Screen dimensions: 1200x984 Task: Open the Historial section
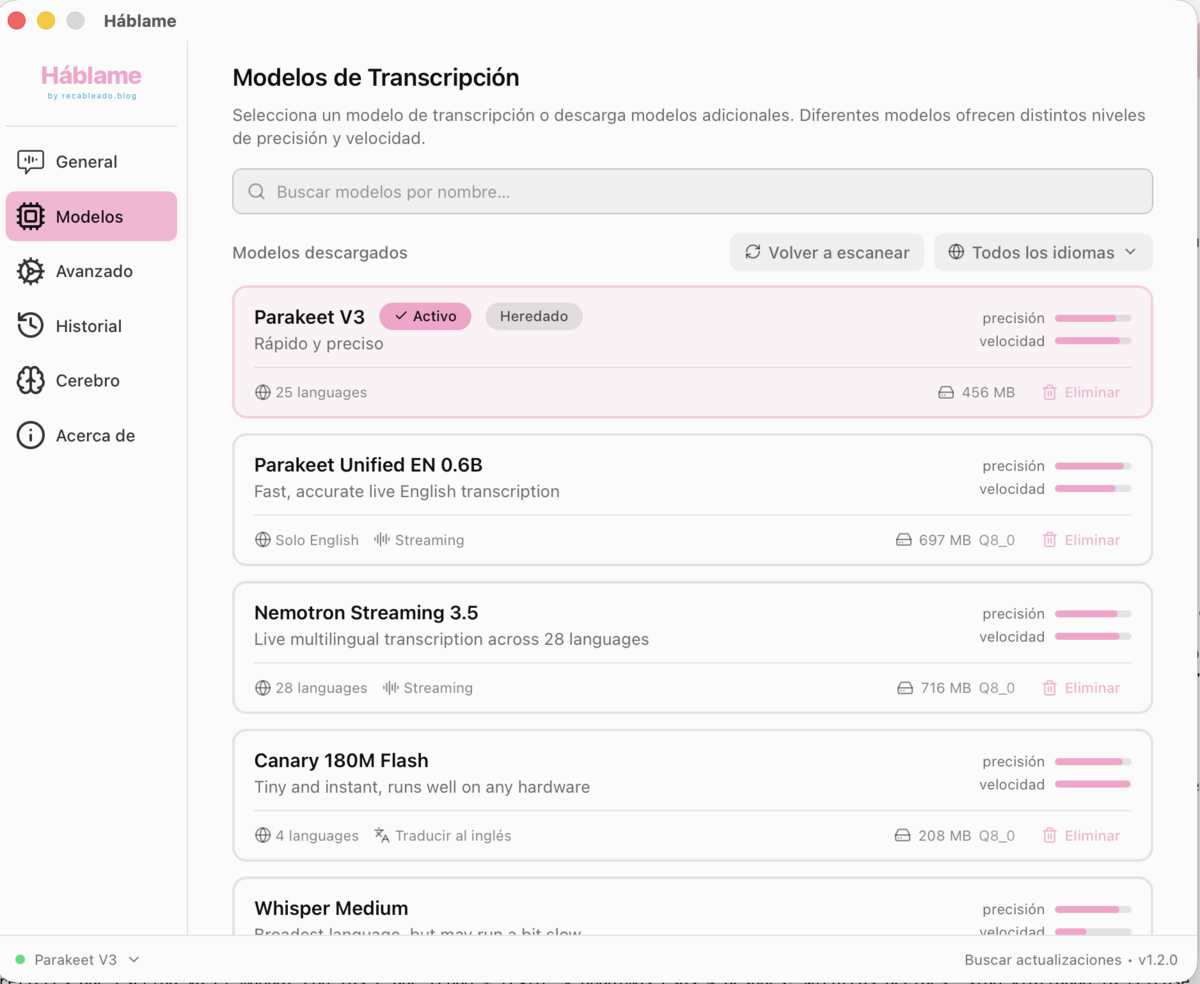click(x=91, y=326)
